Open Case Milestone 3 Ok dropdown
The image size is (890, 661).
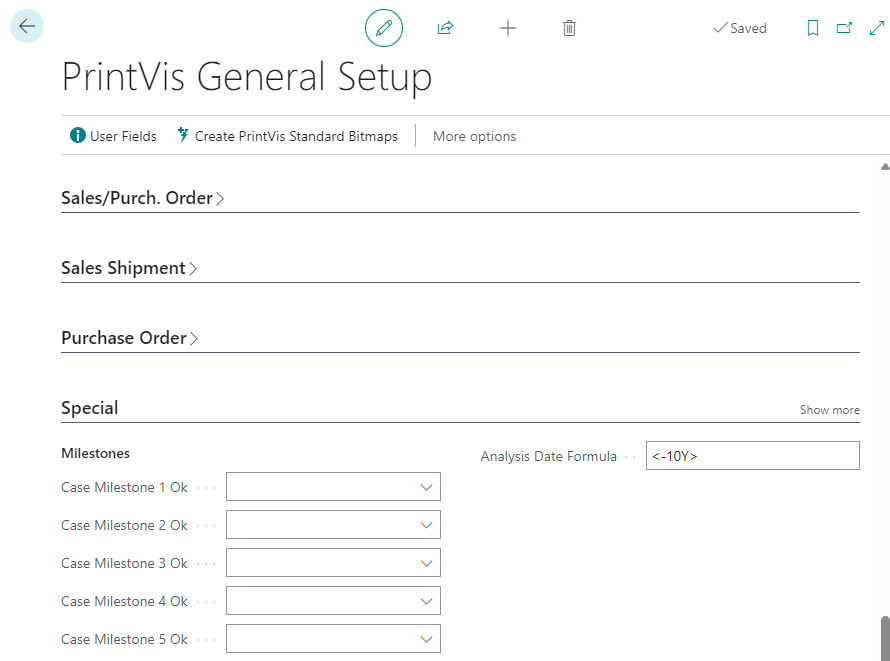tap(333, 563)
